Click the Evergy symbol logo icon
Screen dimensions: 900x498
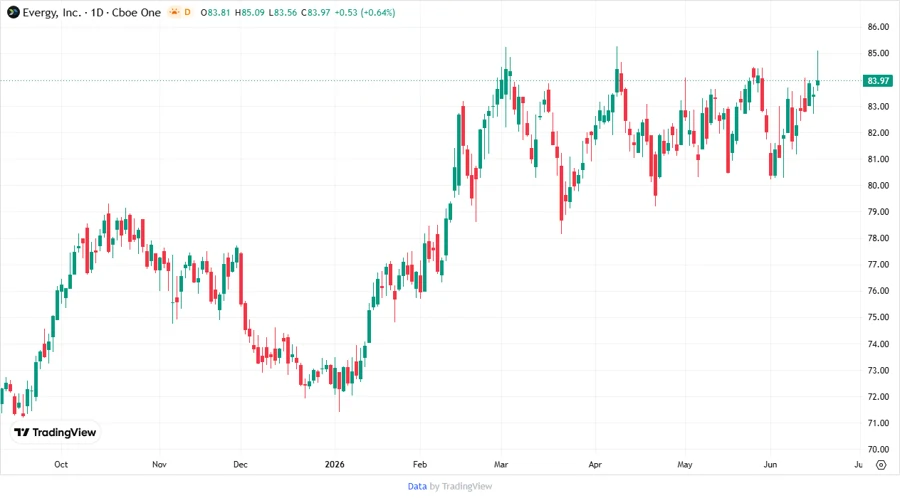tap(13, 12)
